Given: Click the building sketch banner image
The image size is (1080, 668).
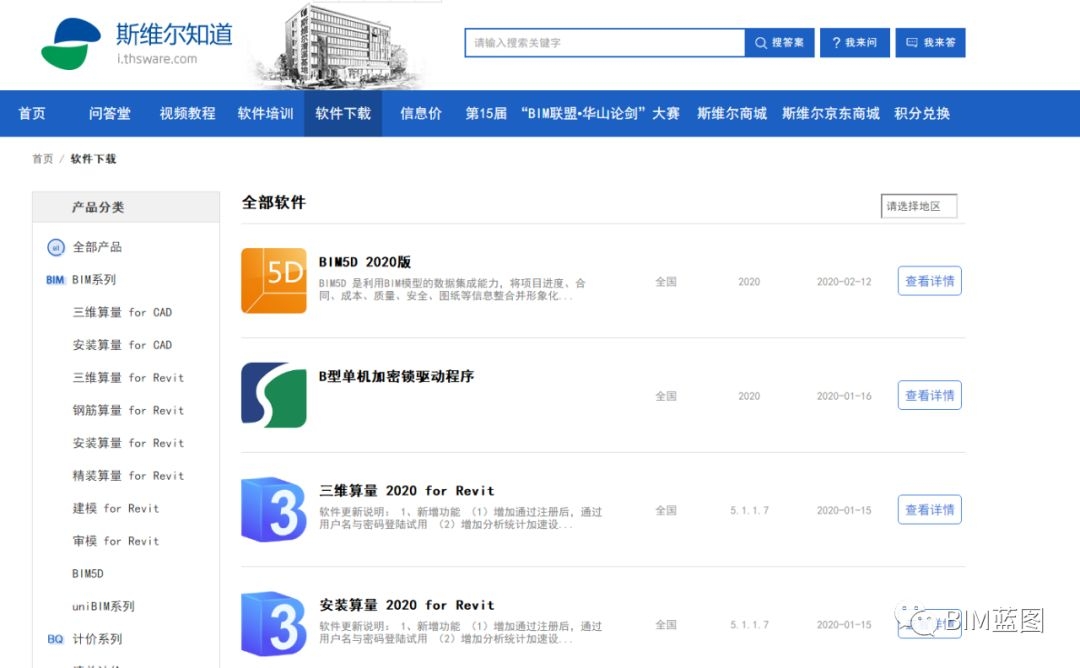Looking at the screenshot, I should 338,46.
